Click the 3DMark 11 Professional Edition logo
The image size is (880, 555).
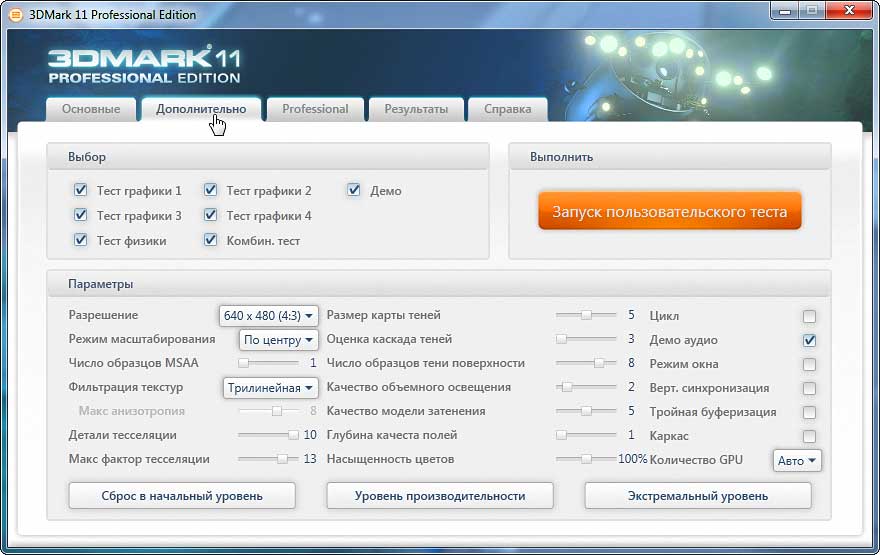coord(144,65)
